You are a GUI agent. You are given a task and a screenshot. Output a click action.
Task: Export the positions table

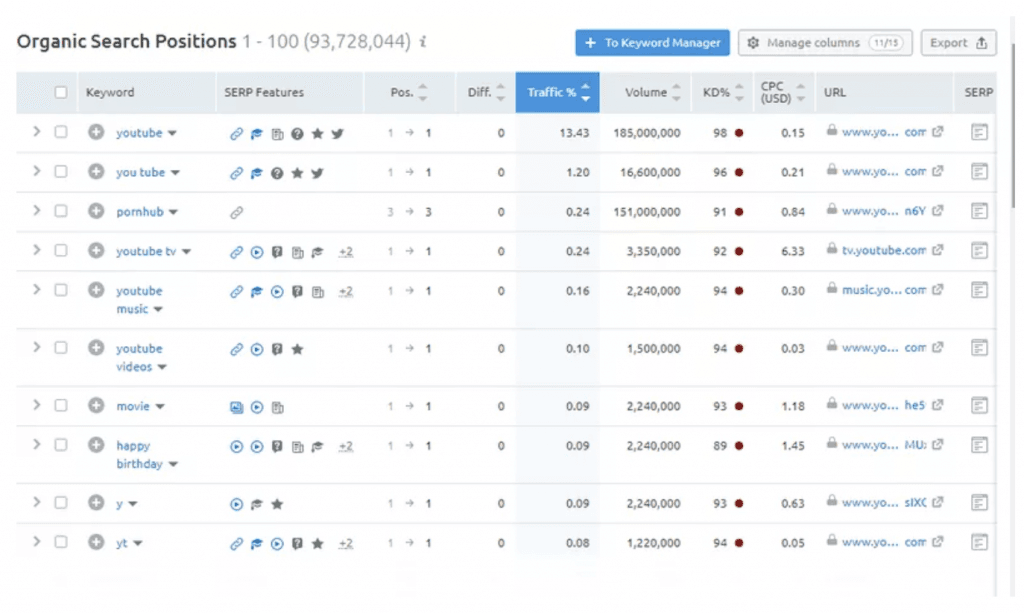coord(958,42)
